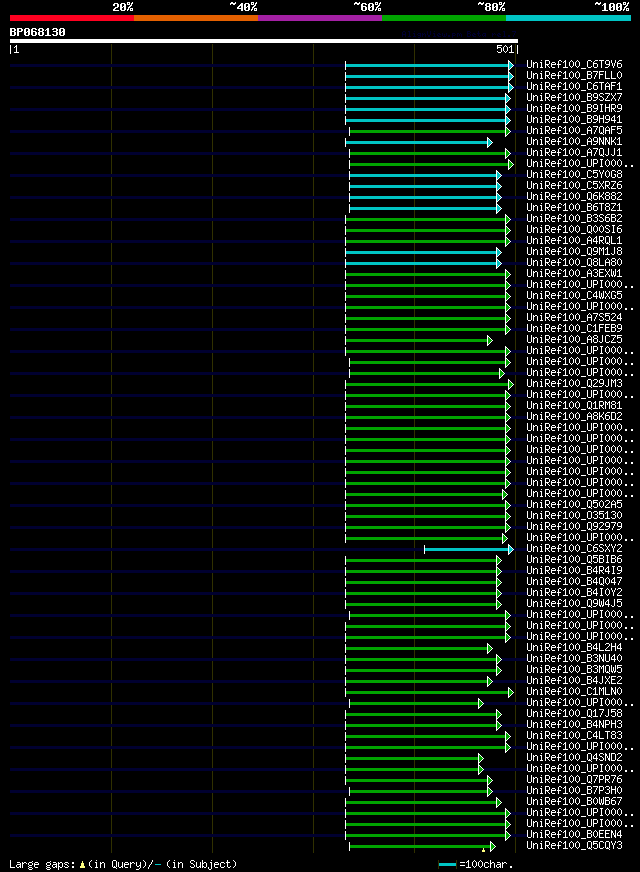The image size is (640, 872).
Task: Open the UniRef100_B6T8Z1 entry
Action: click(574, 207)
